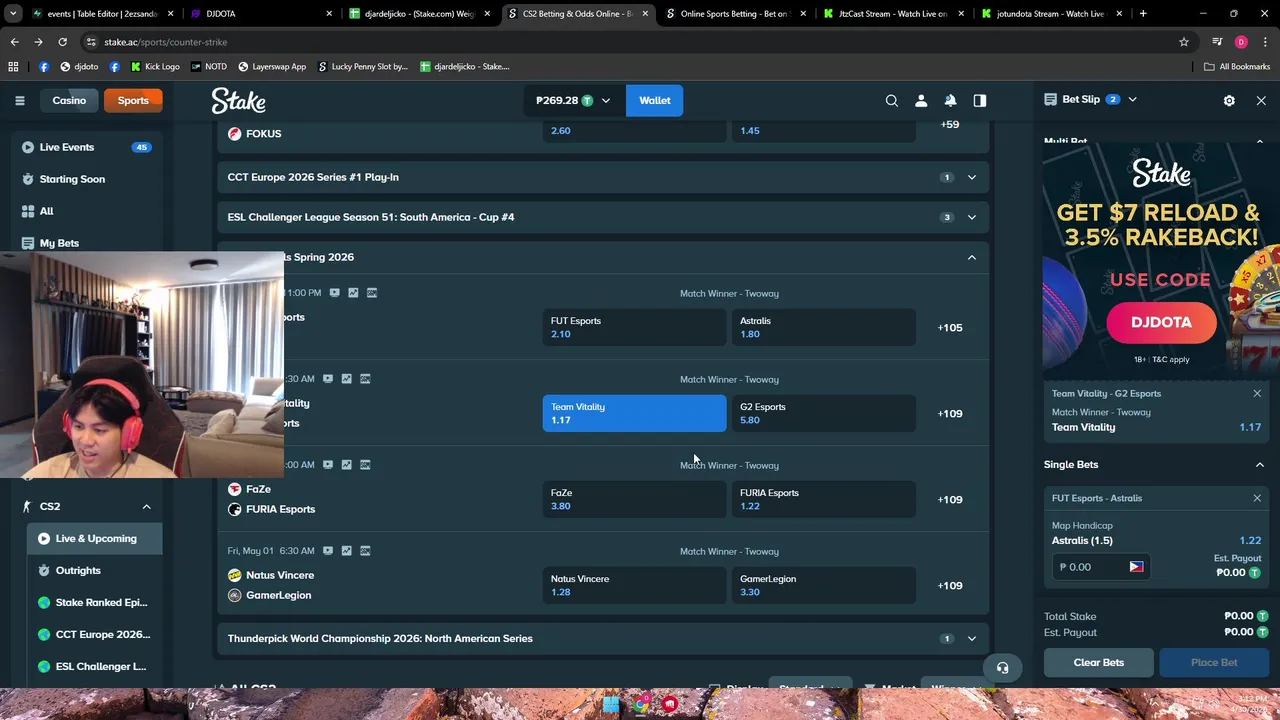1280x720 pixels.
Task: Open Starting Soon in sidebar
Action: (86, 179)
